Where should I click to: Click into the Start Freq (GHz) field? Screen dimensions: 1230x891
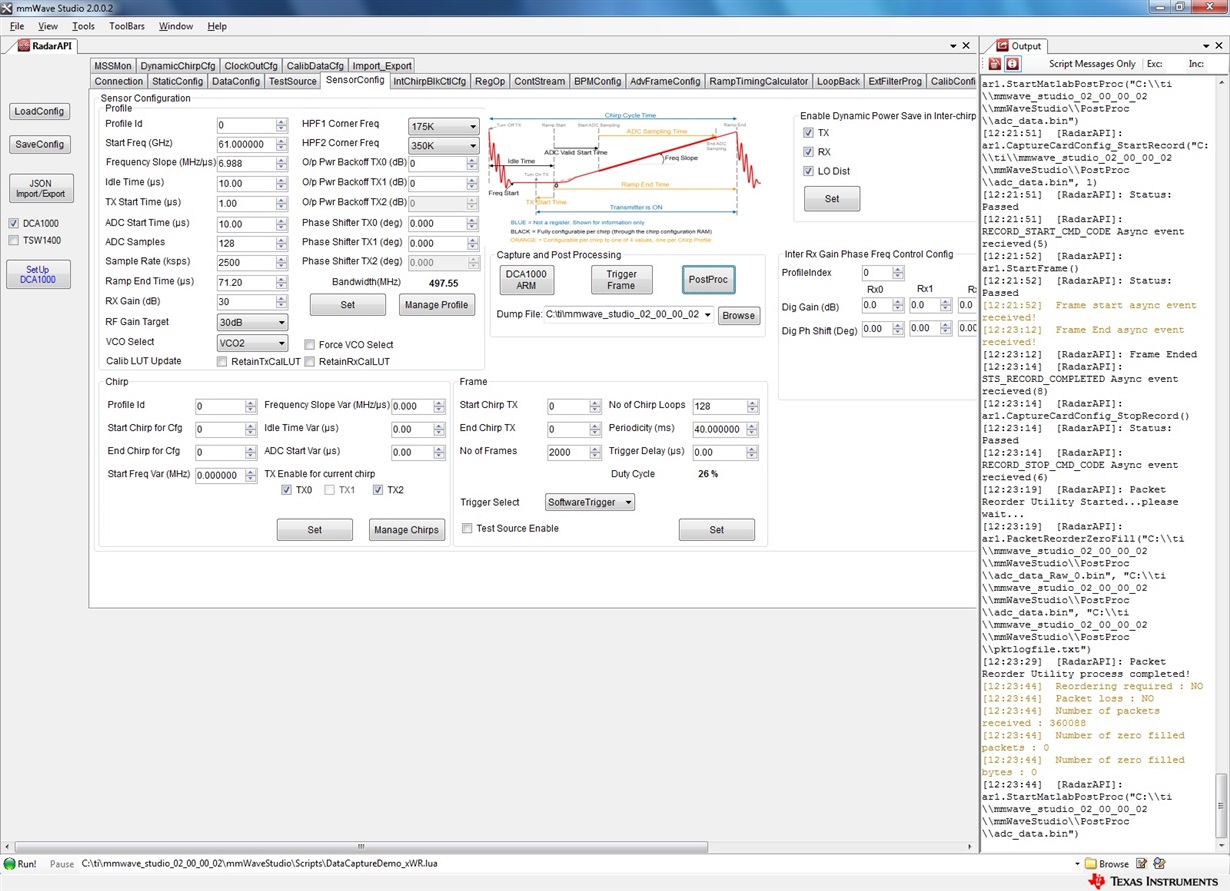point(246,145)
